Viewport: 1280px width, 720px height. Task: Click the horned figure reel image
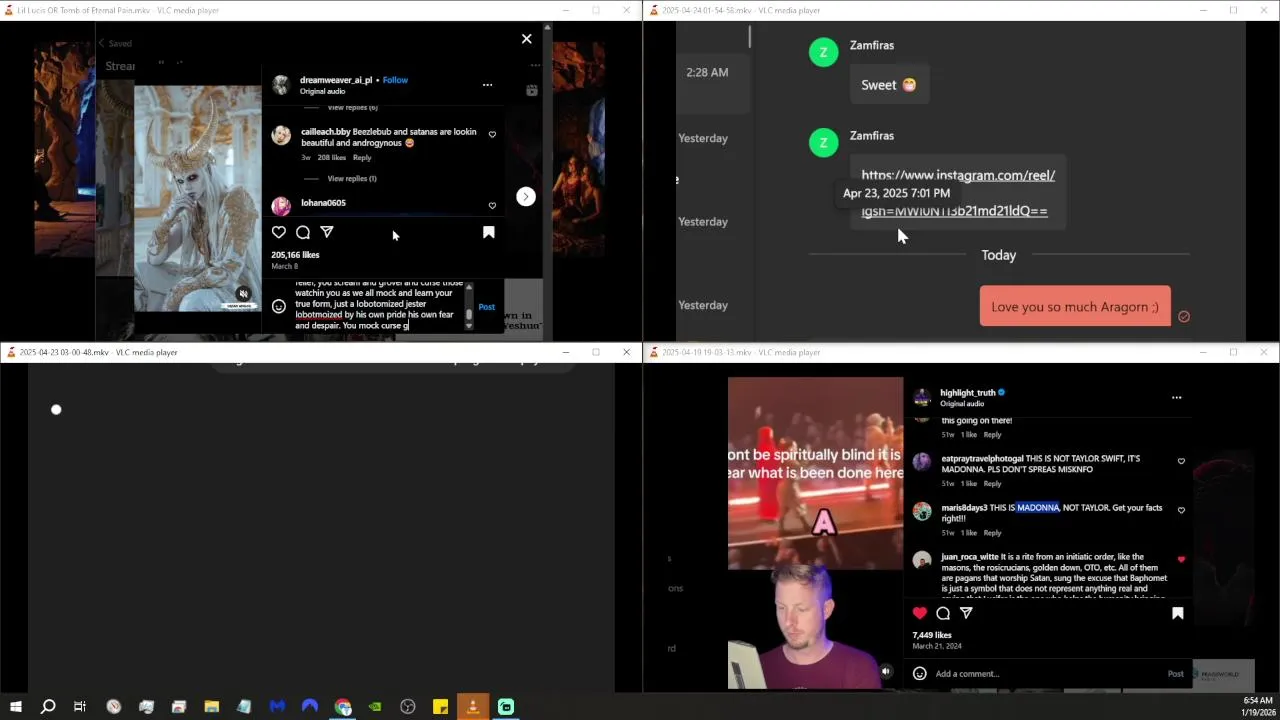click(198, 198)
